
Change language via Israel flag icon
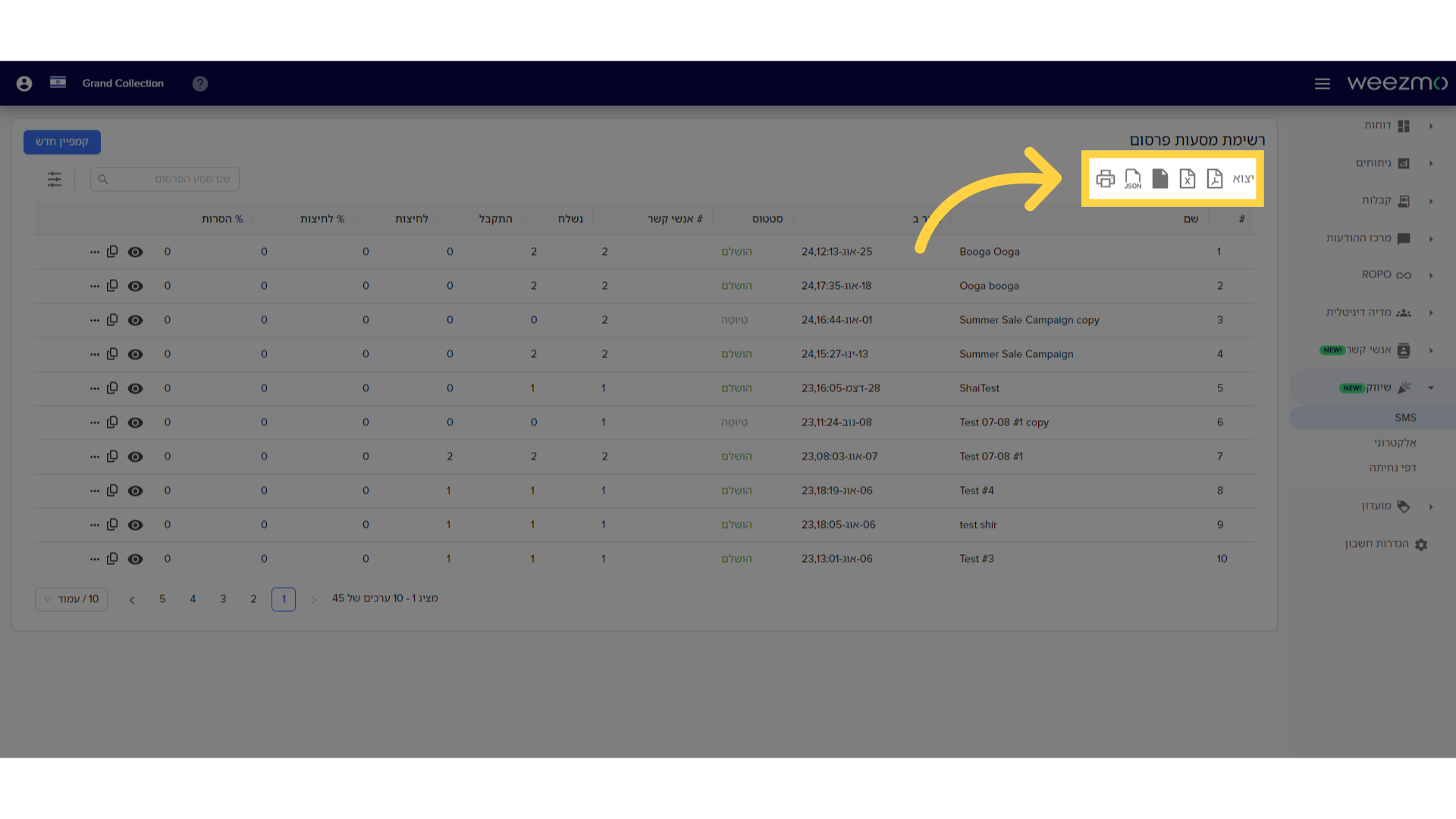(x=58, y=82)
